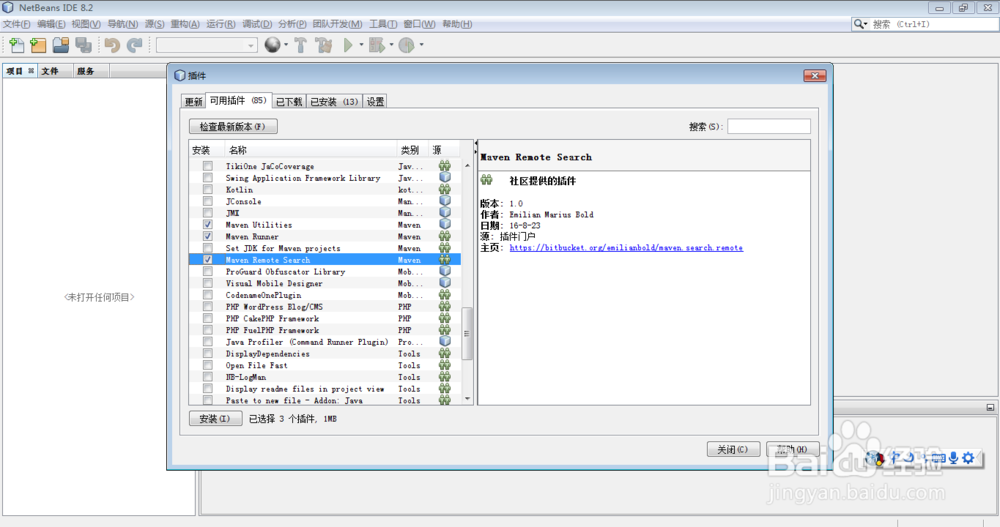Click the source icon for ProGuard Obfuscator Library
Image resolution: width=1000 pixels, height=527 pixels.
(445, 271)
